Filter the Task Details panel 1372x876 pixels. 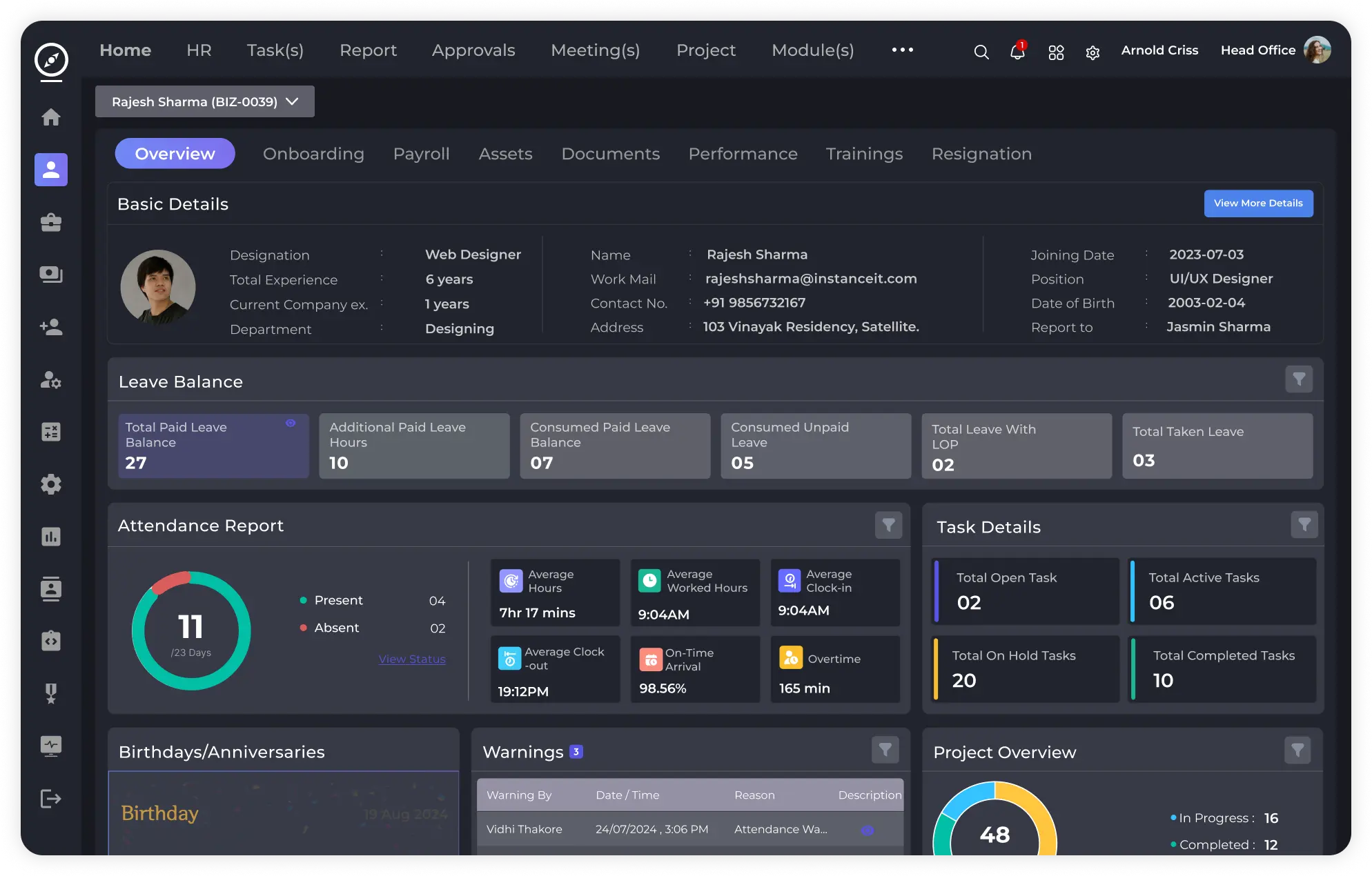1304,525
